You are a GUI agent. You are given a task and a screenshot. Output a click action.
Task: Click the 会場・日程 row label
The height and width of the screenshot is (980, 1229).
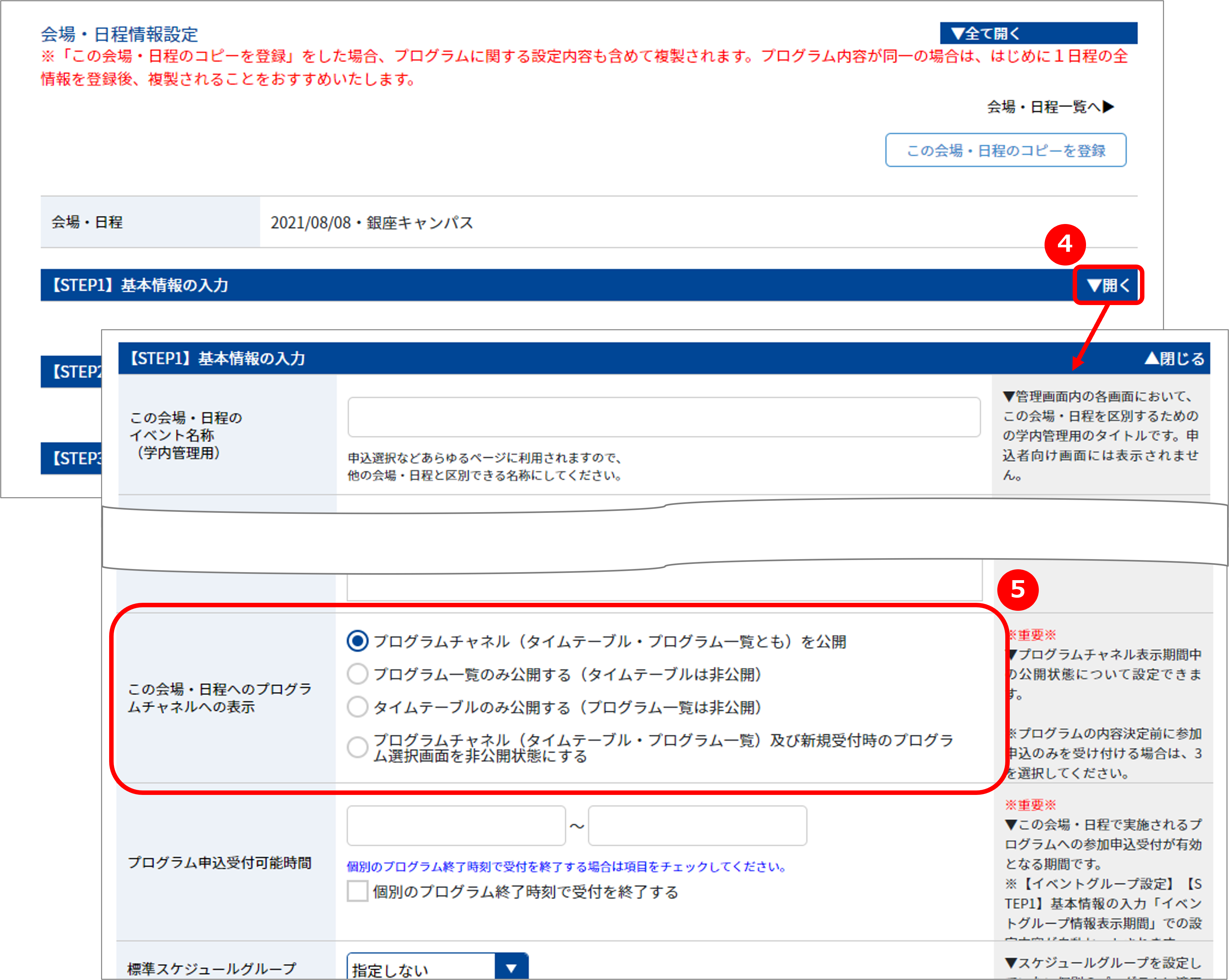tap(87, 222)
